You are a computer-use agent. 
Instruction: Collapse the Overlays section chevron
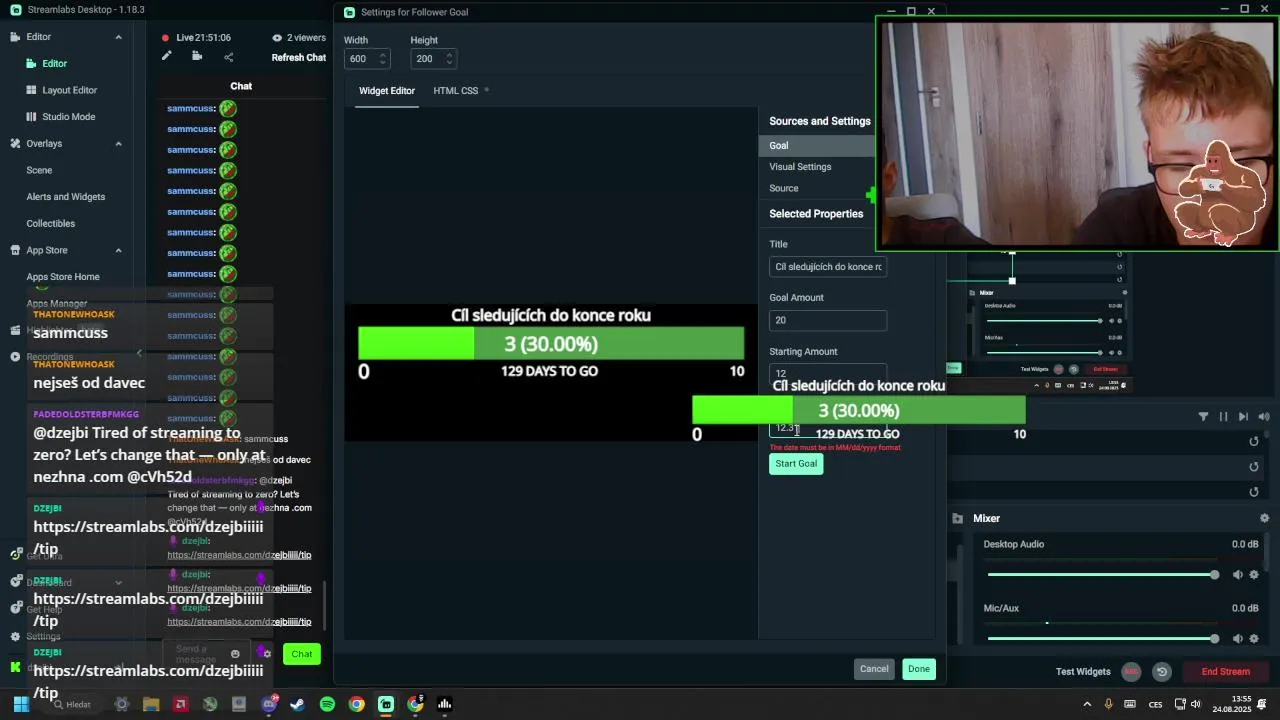(118, 144)
